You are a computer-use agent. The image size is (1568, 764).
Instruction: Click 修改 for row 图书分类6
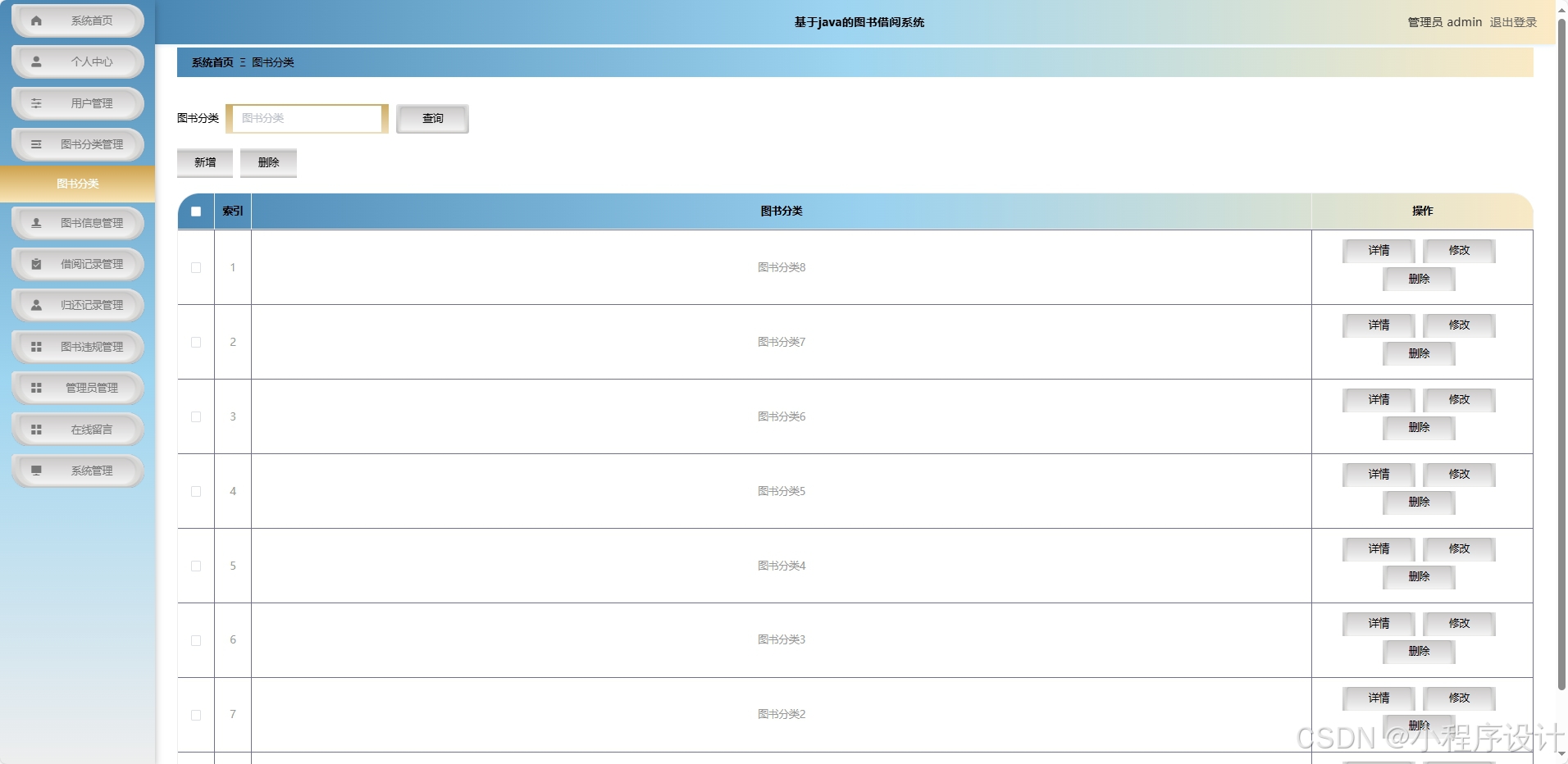click(1459, 400)
